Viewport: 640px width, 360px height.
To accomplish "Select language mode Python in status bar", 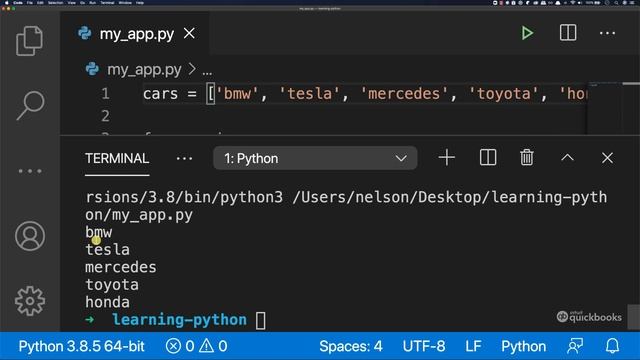I will (x=523, y=346).
